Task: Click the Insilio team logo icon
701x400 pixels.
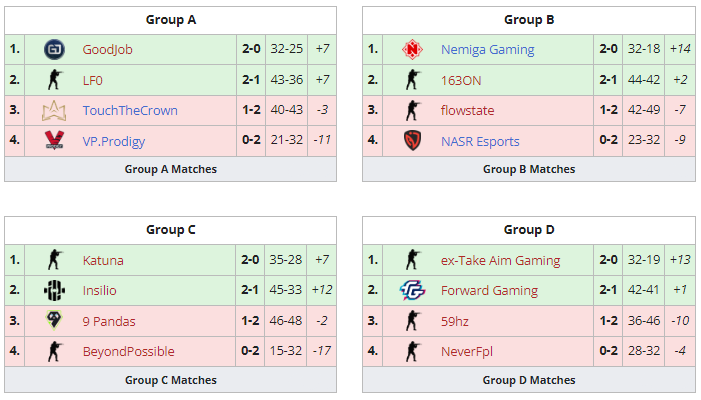Action: tap(54, 291)
